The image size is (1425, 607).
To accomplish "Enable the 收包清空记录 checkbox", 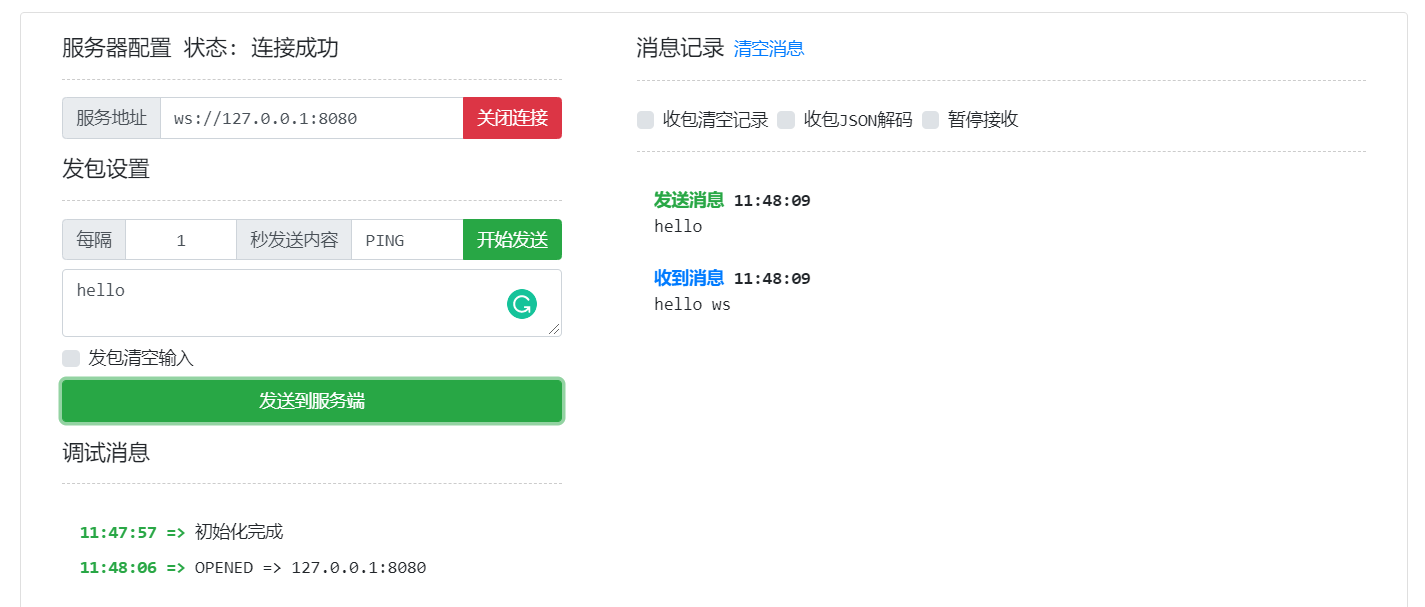I will (x=646, y=120).
